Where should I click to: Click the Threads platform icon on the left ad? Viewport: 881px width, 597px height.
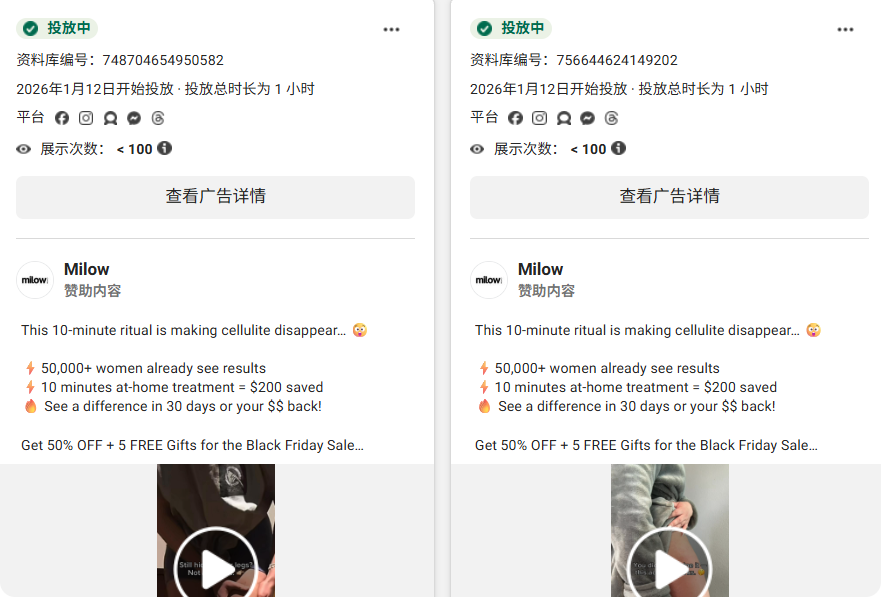(158, 118)
